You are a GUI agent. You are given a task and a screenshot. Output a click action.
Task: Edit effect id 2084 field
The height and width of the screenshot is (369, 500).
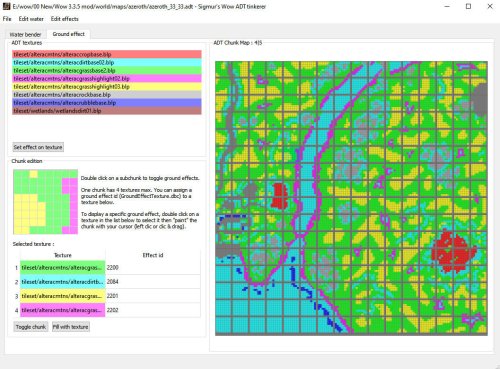(x=153, y=282)
